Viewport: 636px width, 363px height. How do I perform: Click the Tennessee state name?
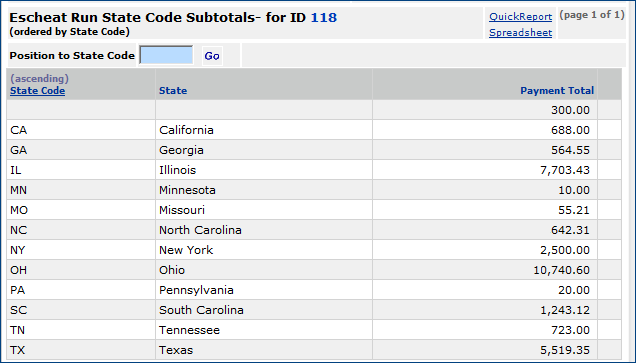point(189,330)
